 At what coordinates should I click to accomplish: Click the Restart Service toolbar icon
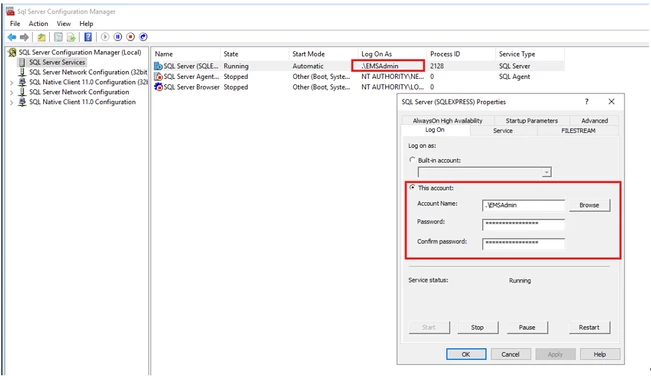coord(143,37)
